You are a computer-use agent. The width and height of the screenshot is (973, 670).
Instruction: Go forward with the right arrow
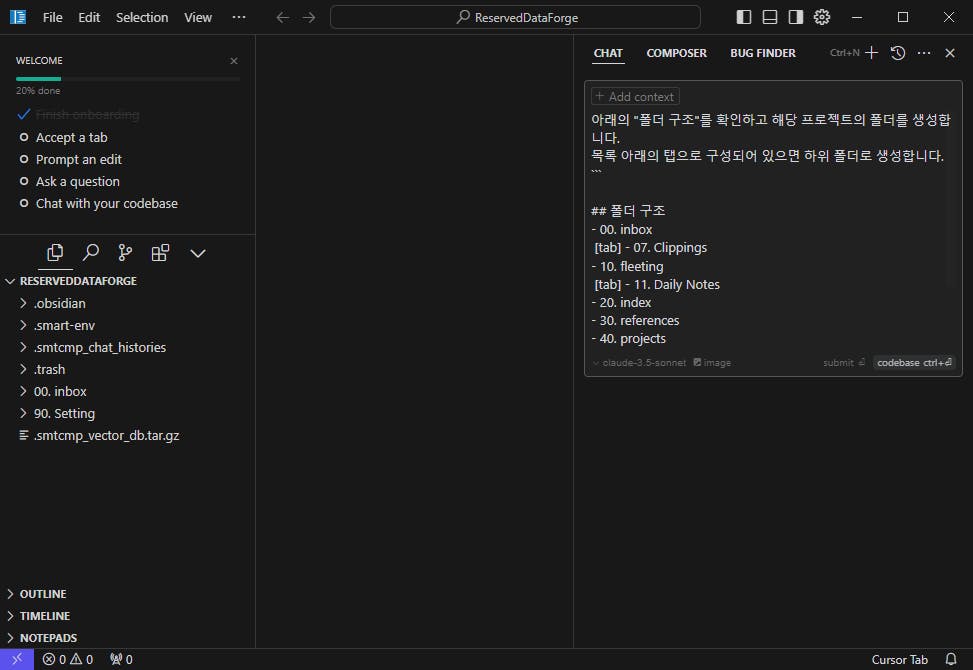309,17
